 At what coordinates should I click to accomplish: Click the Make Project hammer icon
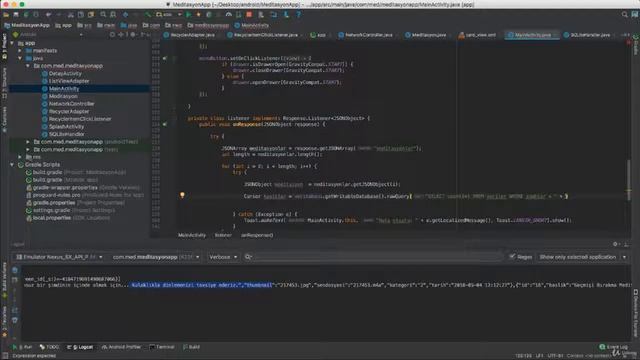[149, 15]
